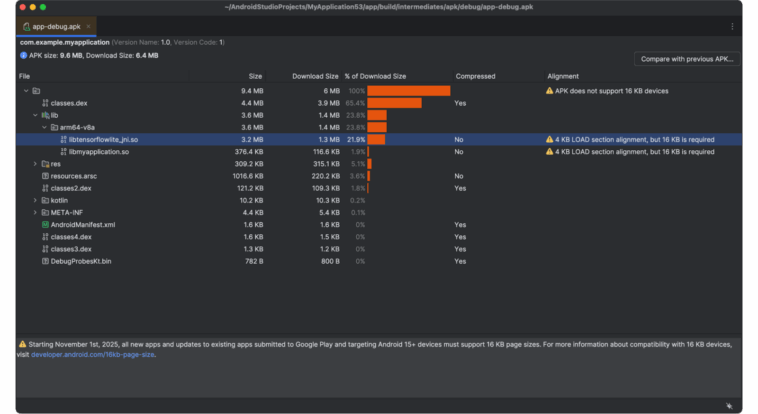This screenshot has height=414, width=758.
Task: Click the AndroidManifest.xml file icon
Action: click(45, 224)
